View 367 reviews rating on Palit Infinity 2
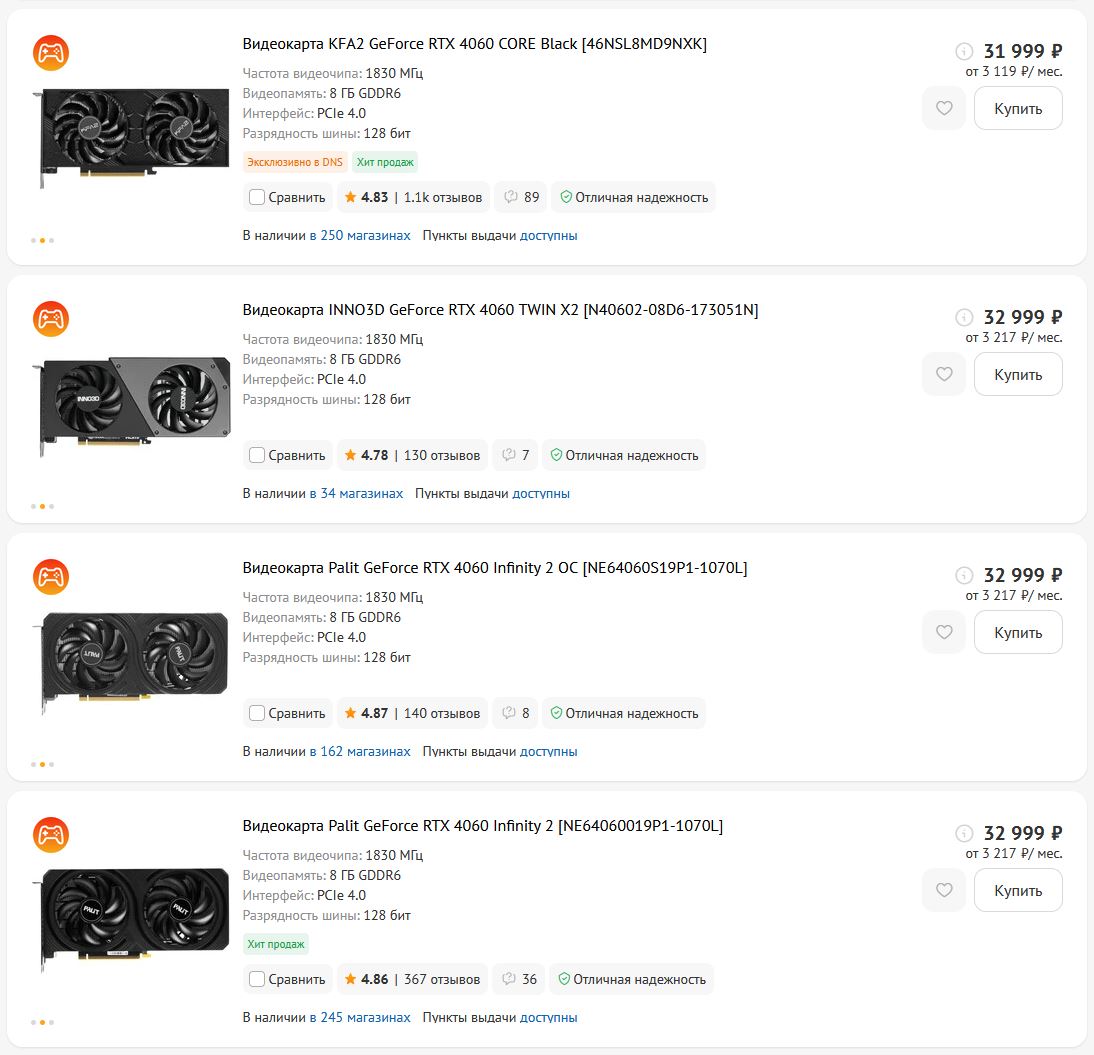Screen dimensions: 1094x1055 [412, 979]
